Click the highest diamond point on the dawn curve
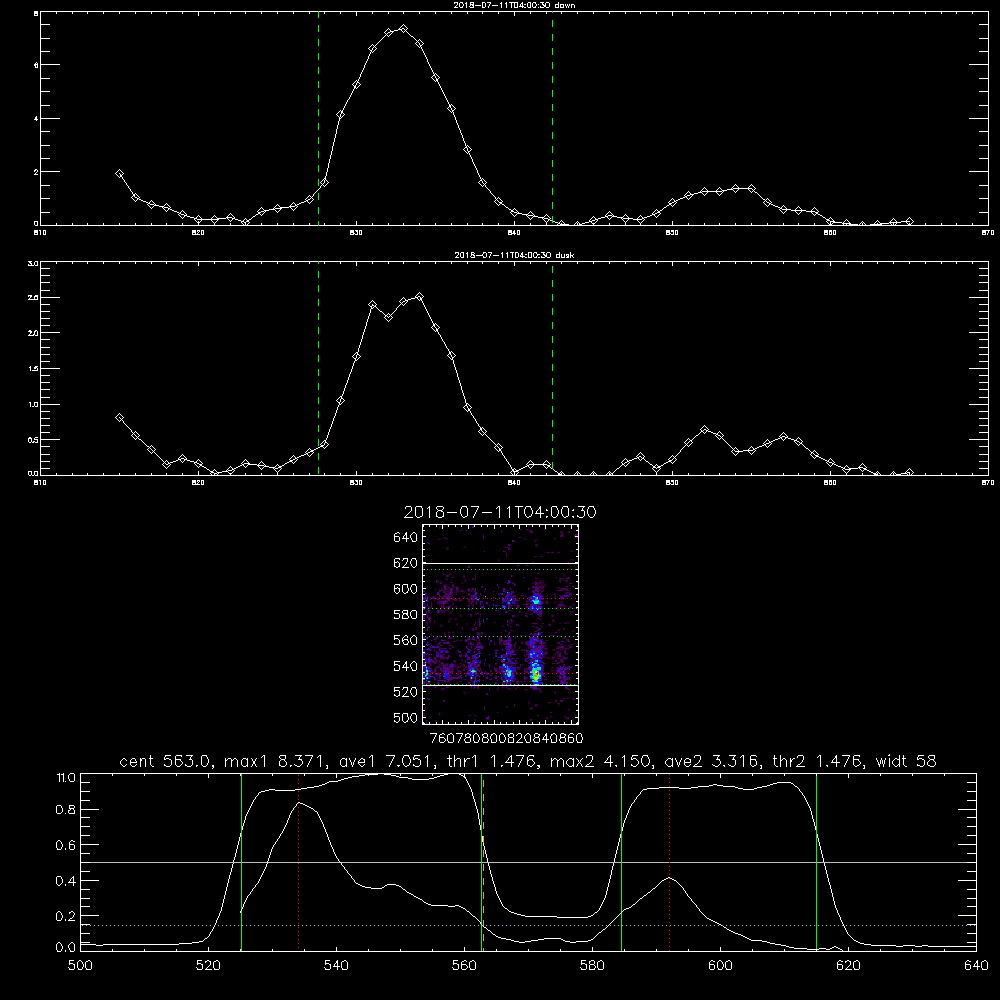Image resolution: width=1000 pixels, height=1000 pixels. 403,29
